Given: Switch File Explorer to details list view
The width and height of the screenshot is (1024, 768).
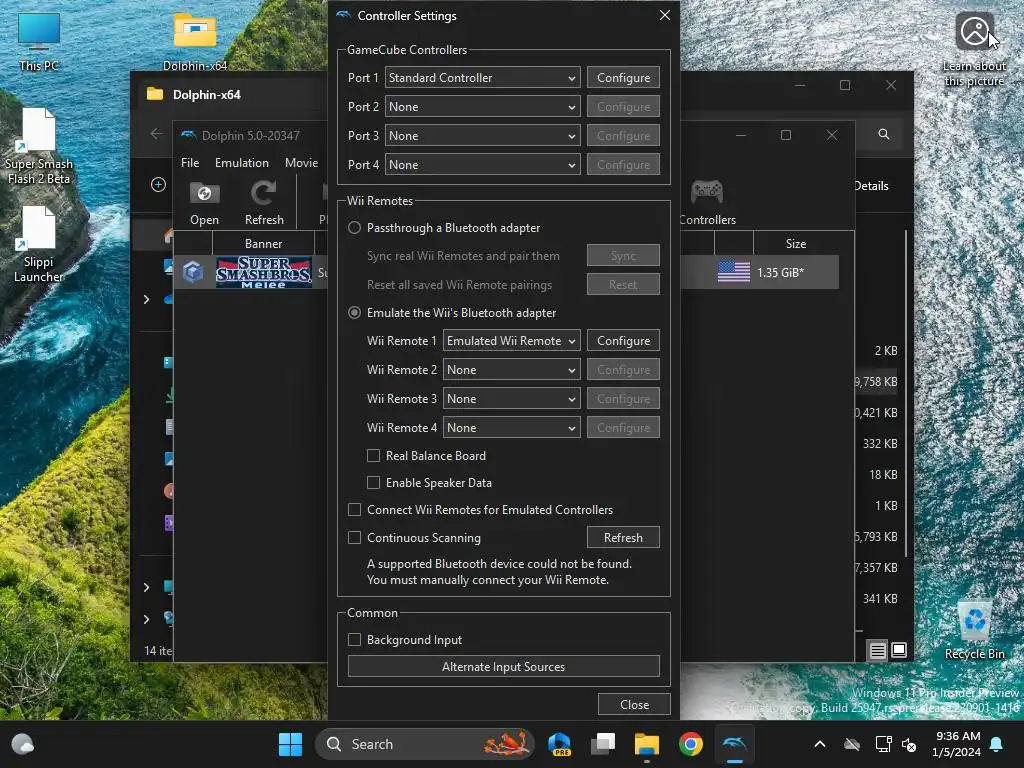Looking at the screenshot, I should 878,650.
